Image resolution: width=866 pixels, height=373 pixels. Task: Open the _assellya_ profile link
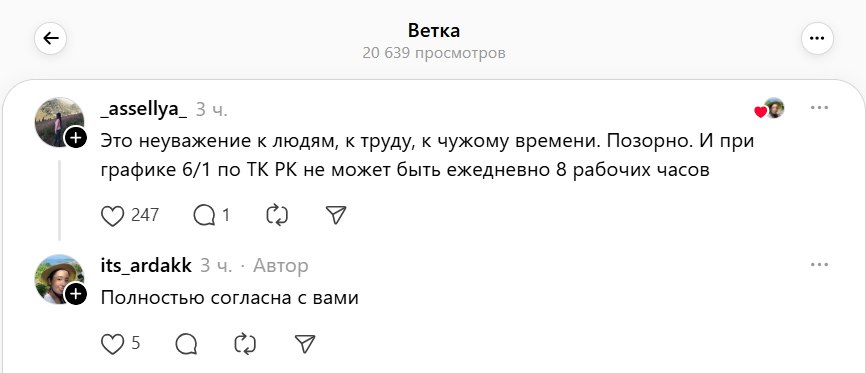[x=144, y=109]
